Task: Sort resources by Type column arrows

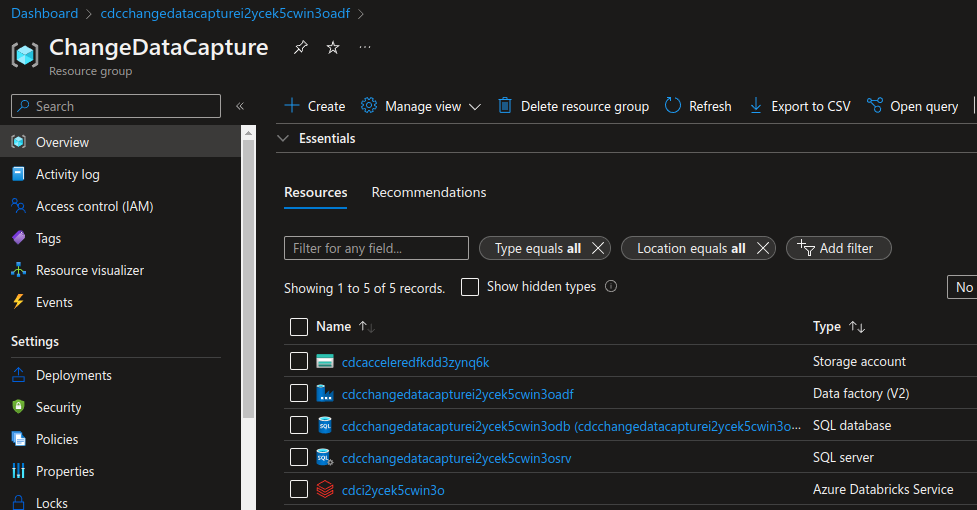Action: coord(857,326)
